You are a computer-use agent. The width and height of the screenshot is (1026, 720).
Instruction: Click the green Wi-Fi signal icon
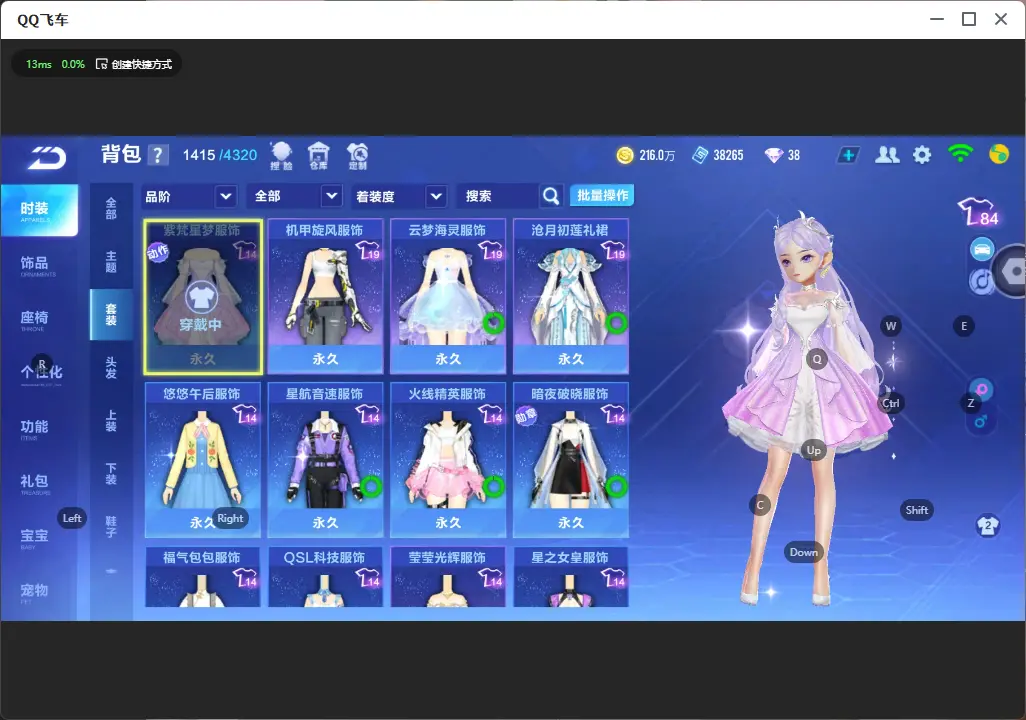960,154
